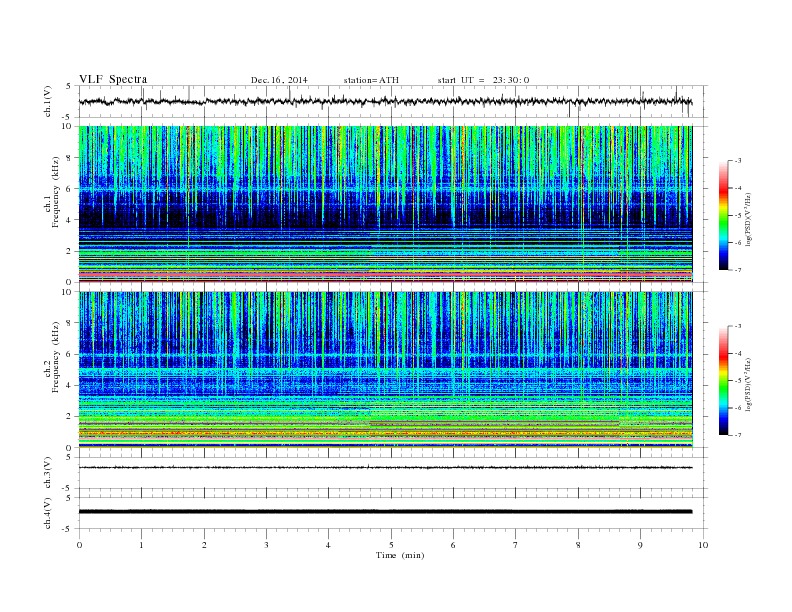Click time-axis tick label "7"
Viewport: 792px width, 612px height.
click(x=516, y=545)
